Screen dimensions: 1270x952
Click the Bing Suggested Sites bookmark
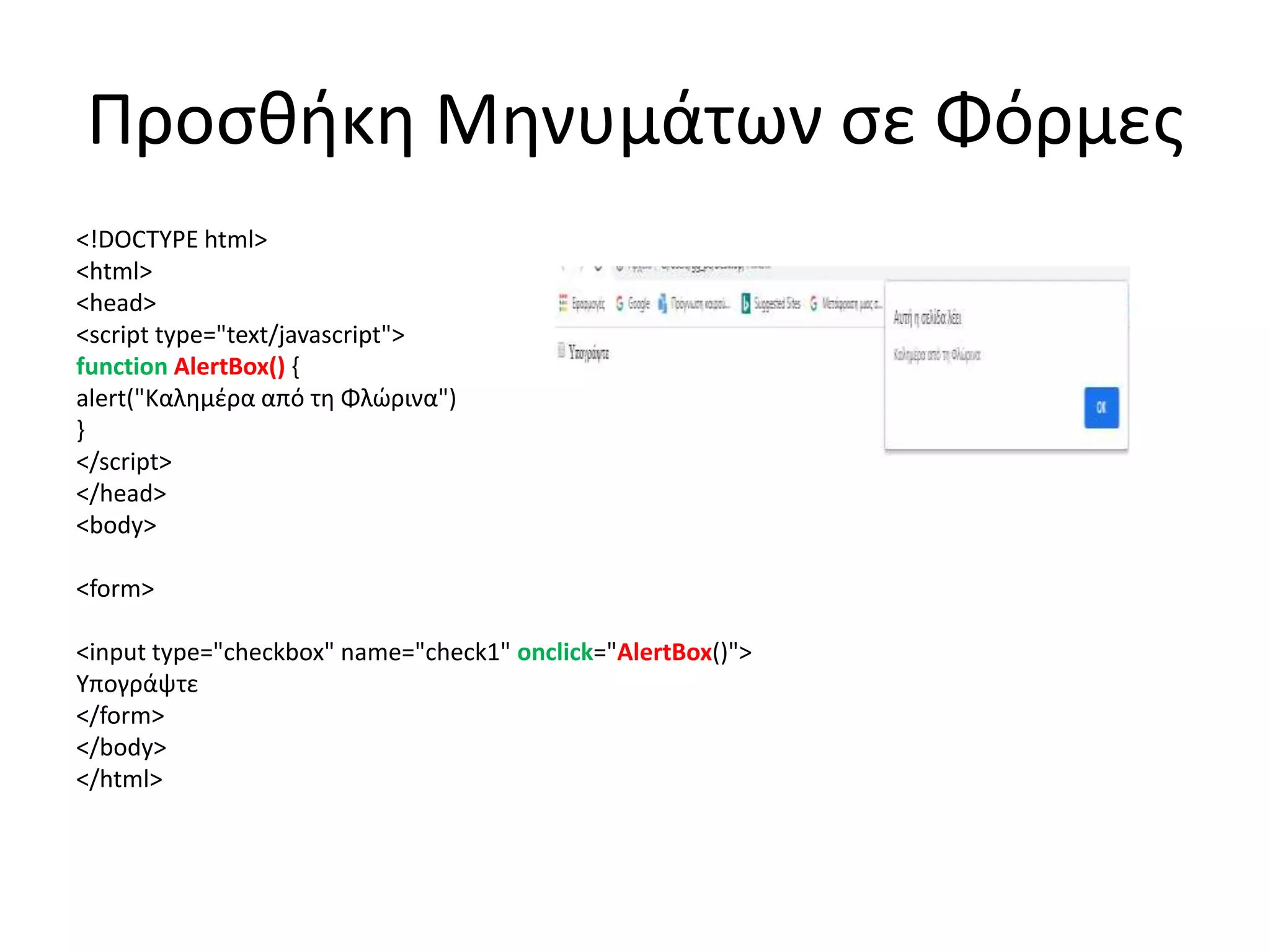pos(771,303)
